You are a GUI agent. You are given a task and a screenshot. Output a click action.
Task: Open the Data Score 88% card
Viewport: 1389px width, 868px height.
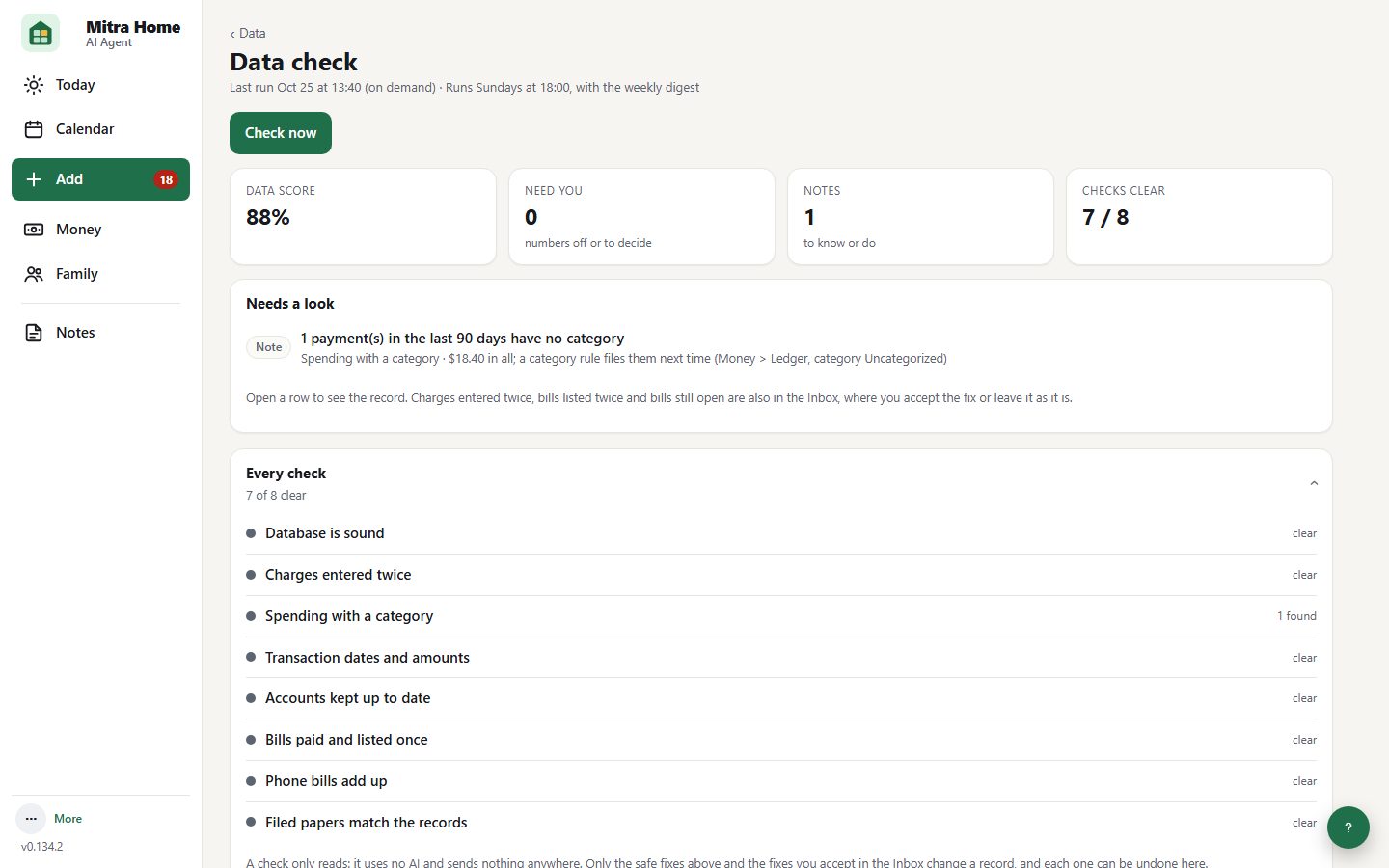[363, 216]
